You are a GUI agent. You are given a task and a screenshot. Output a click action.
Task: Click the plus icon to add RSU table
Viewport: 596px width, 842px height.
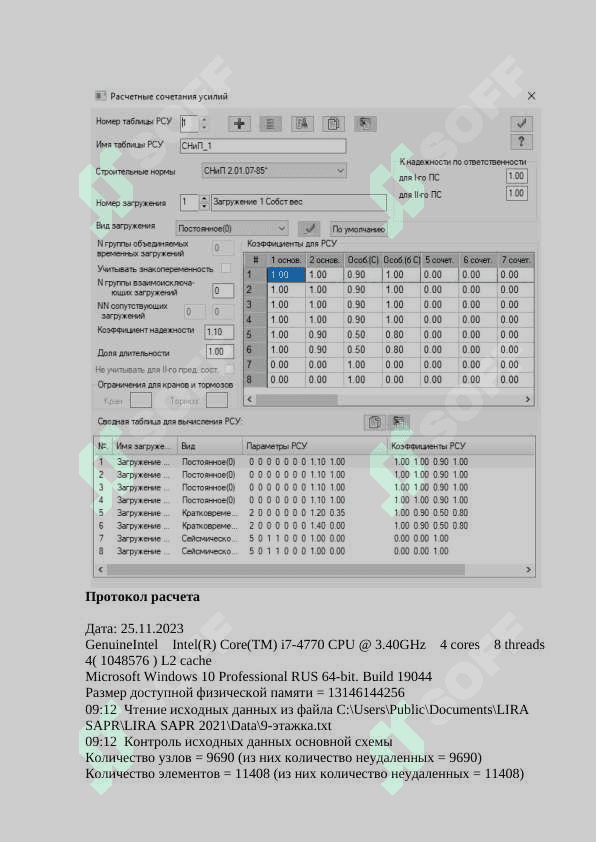coord(239,124)
